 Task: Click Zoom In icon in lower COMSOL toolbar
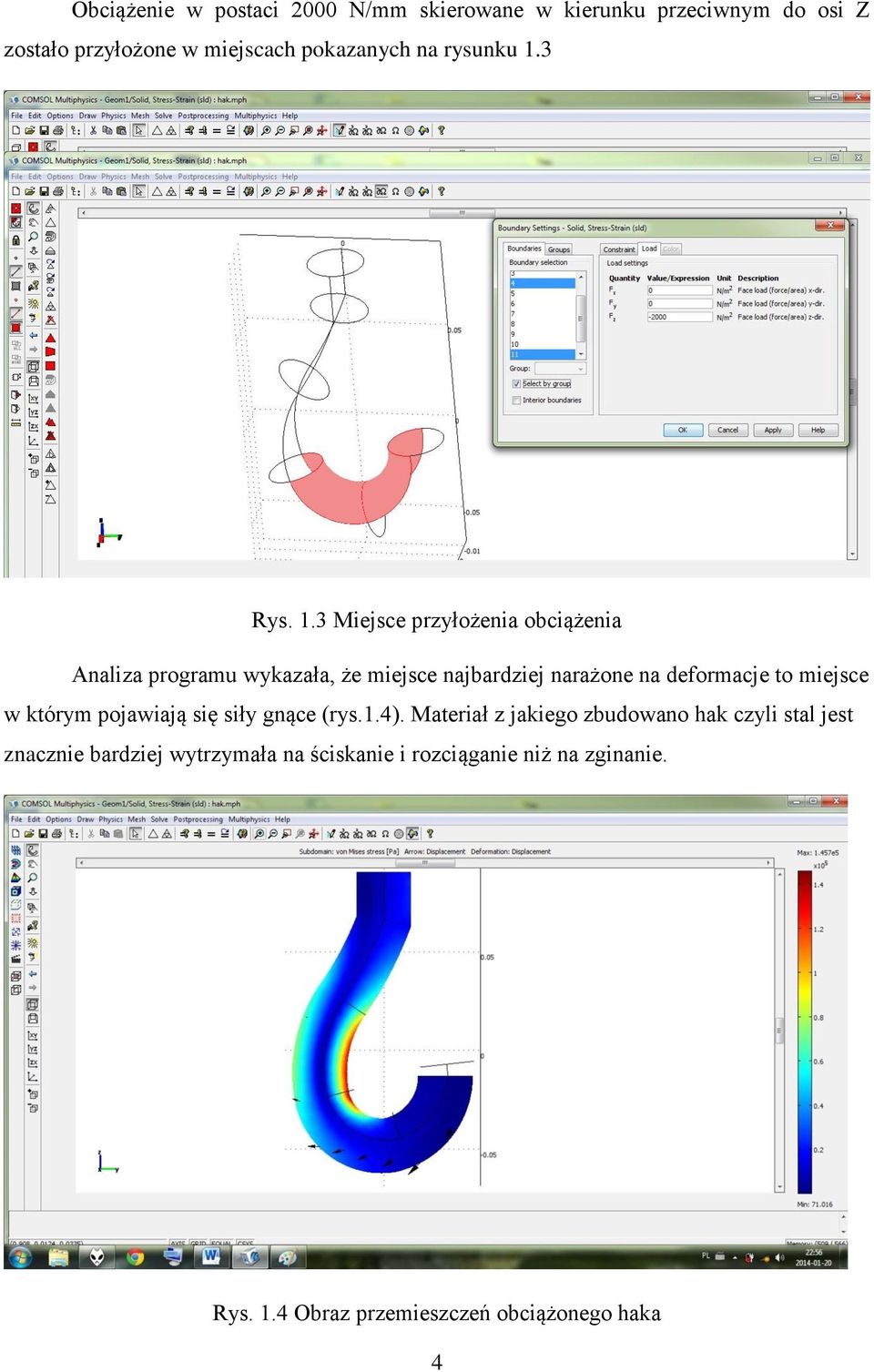pyautogui.click(x=259, y=833)
